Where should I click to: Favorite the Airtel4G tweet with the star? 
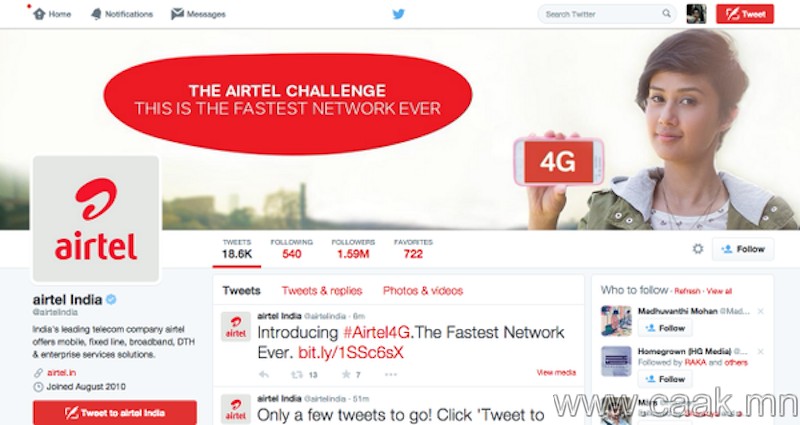(x=345, y=374)
